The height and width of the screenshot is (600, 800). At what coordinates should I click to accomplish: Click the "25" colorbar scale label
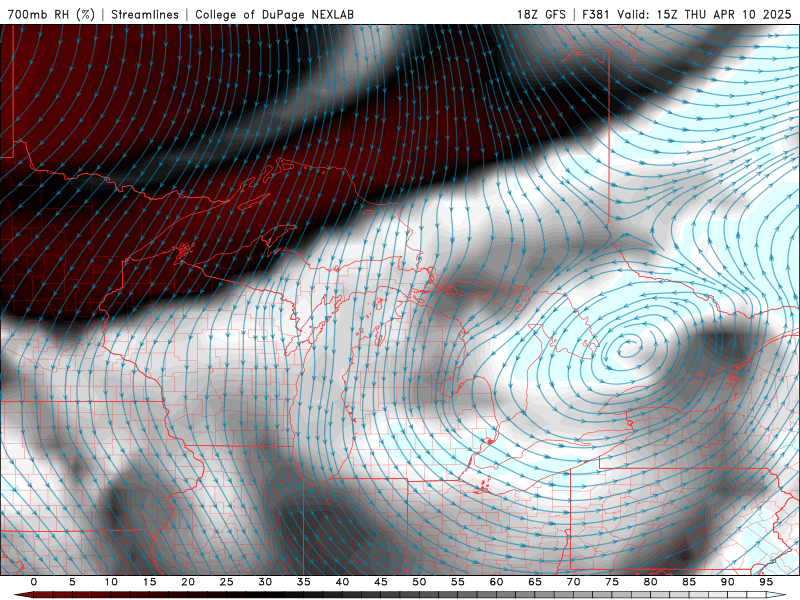[227, 582]
